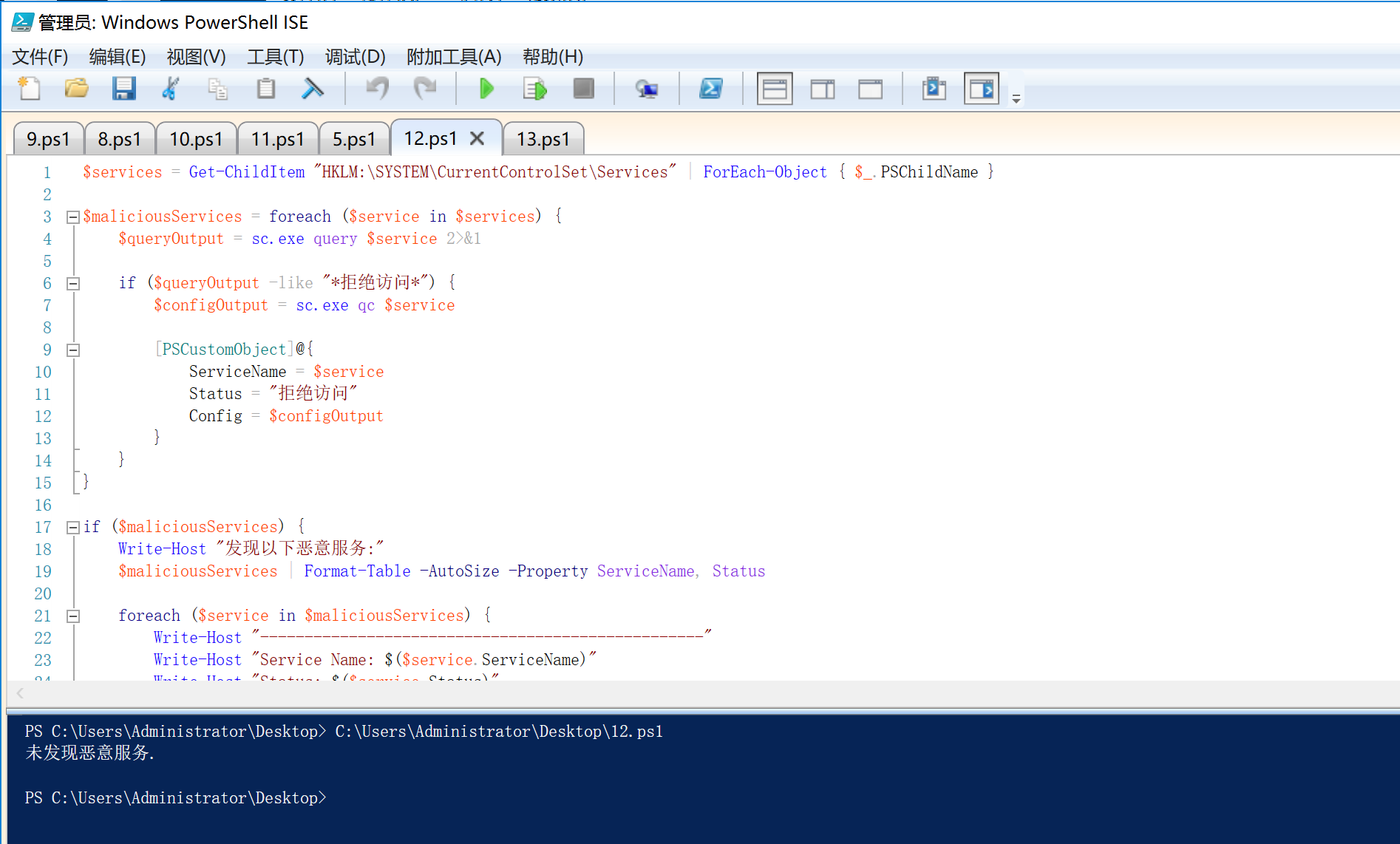Screen dimensions: 1400x844
Task: Open the 调试(D) menu
Action: (355, 57)
